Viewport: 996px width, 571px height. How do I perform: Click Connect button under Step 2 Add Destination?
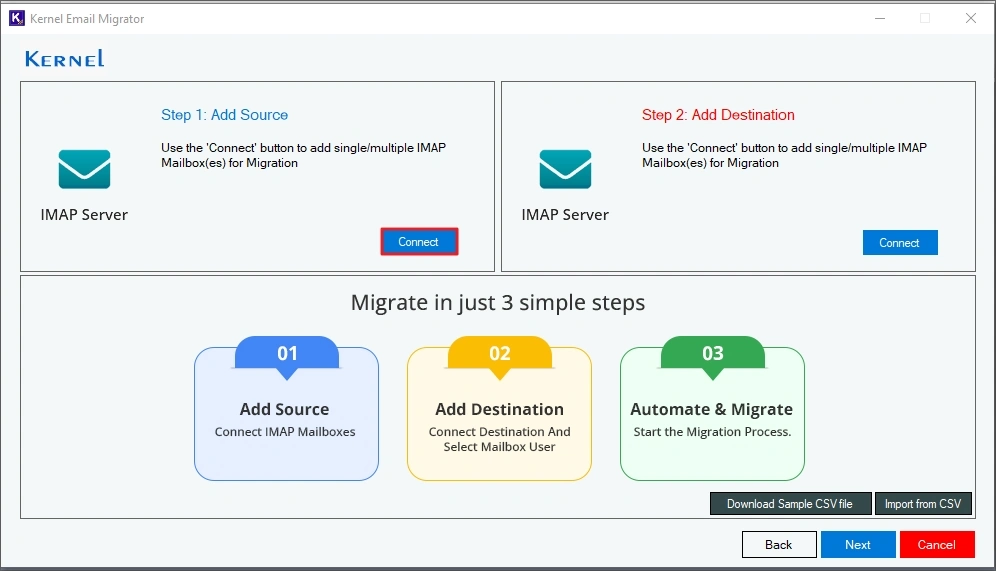[899, 243]
